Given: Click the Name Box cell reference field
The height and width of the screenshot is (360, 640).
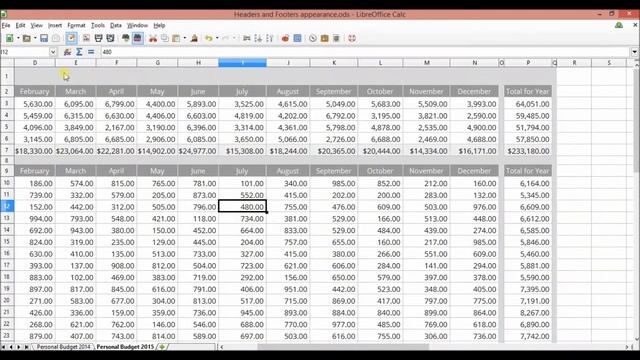Looking at the screenshot, I should click(24, 52).
